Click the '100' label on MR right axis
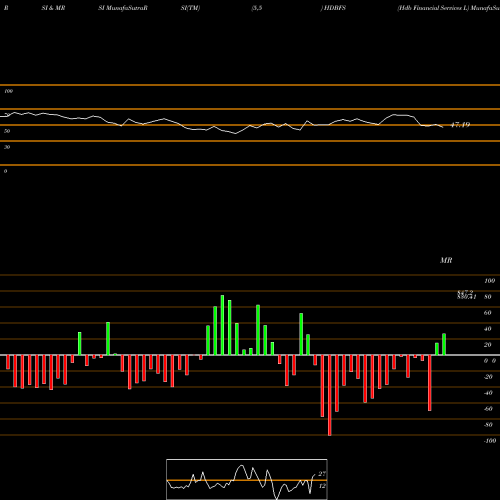This screenshot has width=500, height=500. coord(489,281)
